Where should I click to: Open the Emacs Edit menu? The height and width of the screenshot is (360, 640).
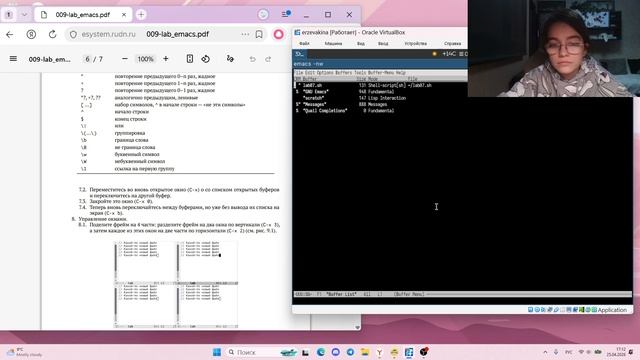310,73
